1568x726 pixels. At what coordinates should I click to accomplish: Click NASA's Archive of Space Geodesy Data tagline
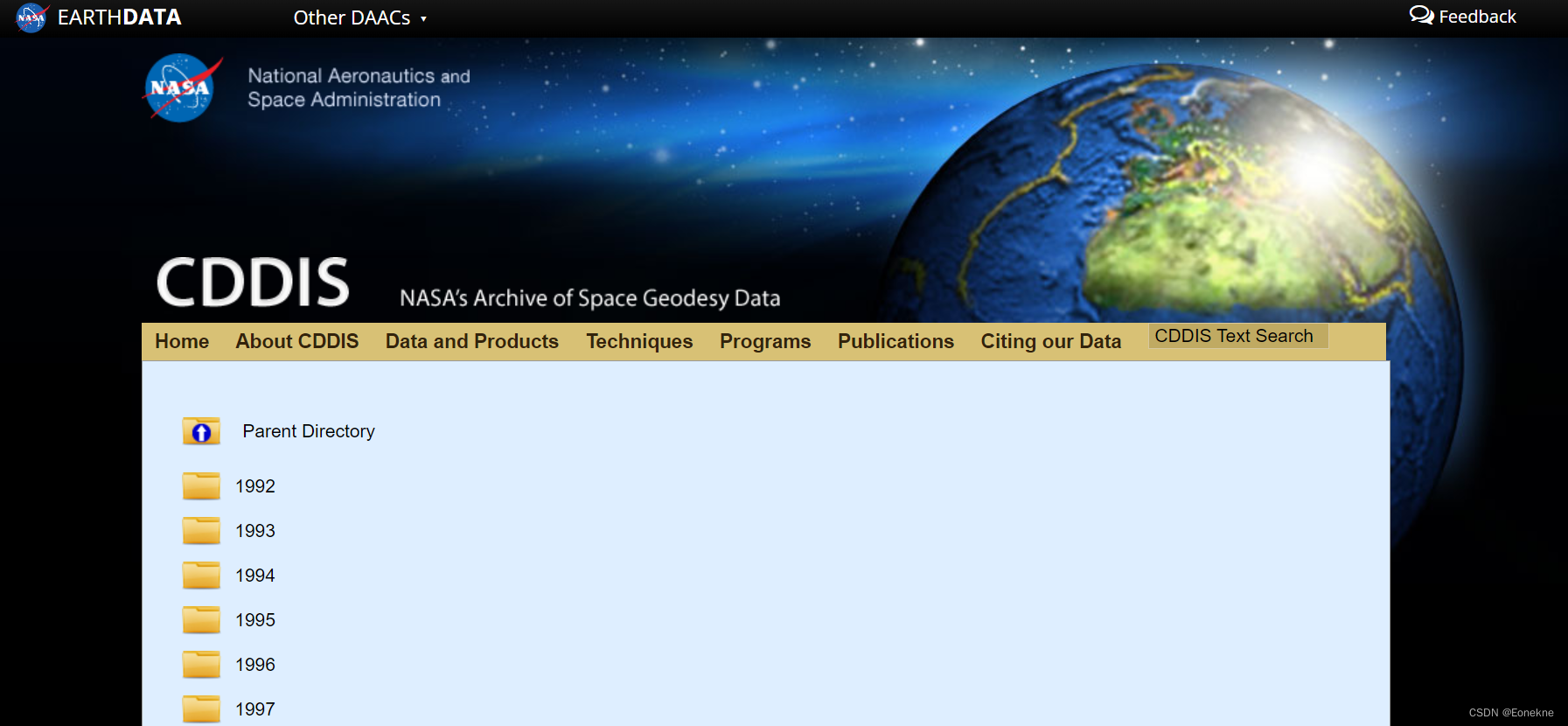(590, 298)
